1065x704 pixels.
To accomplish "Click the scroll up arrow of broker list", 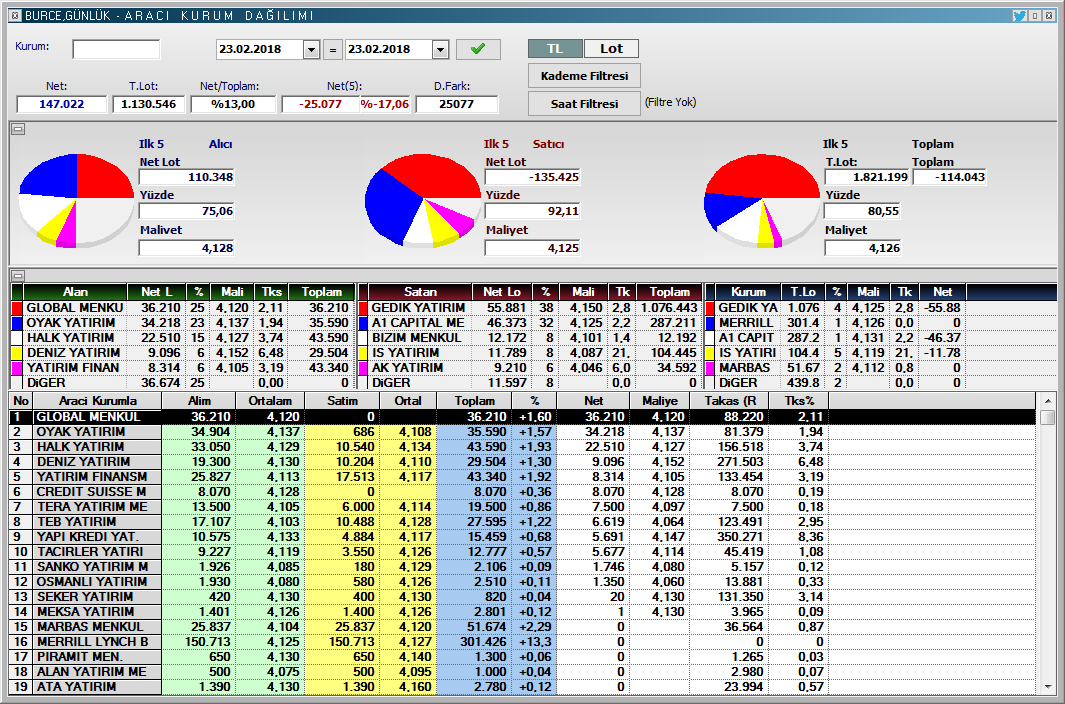I will click(x=1047, y=401).
